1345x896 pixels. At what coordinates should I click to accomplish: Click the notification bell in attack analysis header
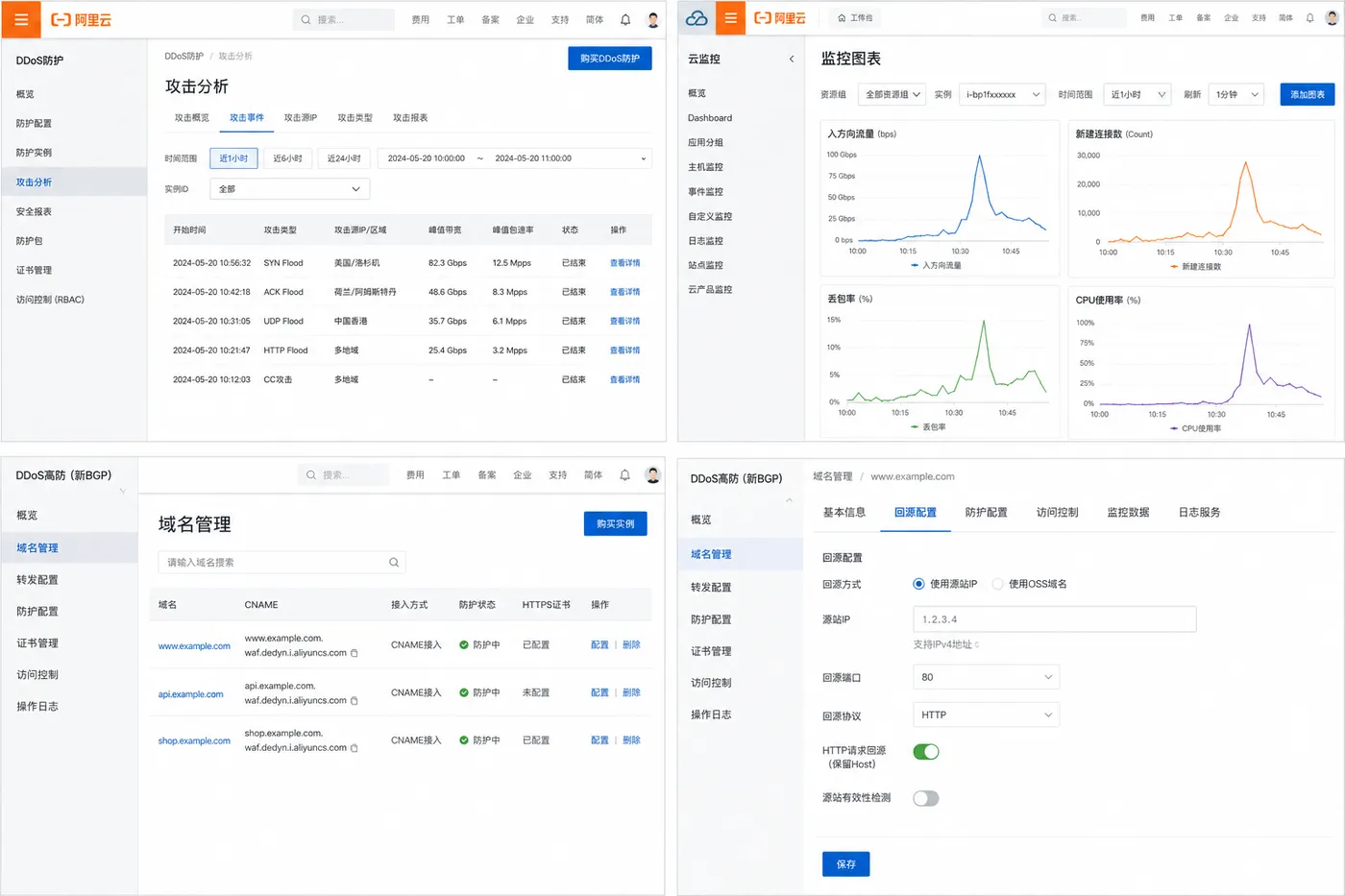[625, 19]
